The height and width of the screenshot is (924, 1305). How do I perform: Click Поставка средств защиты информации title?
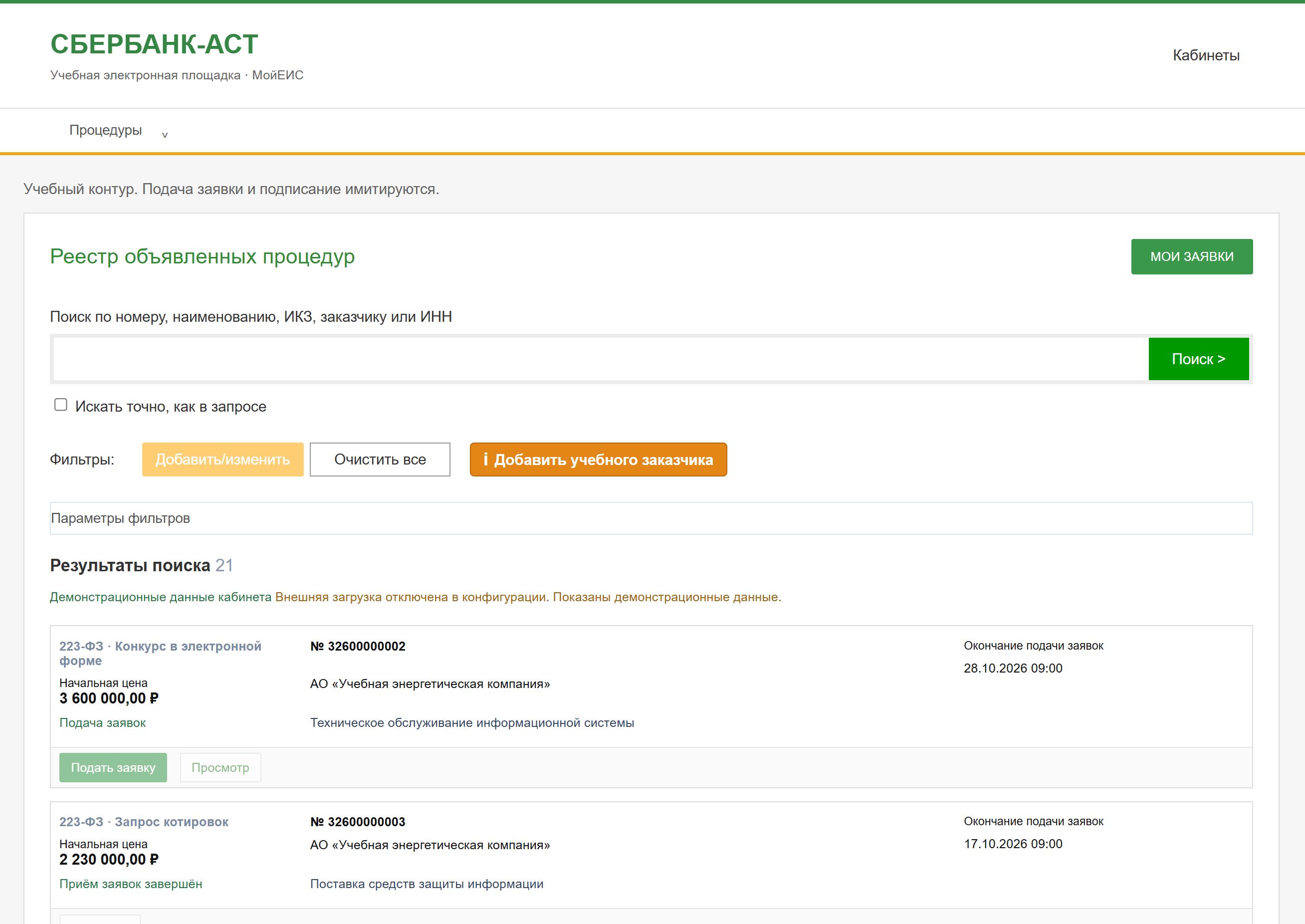click(x=427, y=884)
